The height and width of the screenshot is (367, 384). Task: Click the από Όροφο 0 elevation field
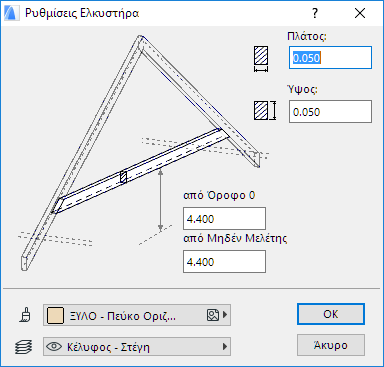click(x=224, y=219)
